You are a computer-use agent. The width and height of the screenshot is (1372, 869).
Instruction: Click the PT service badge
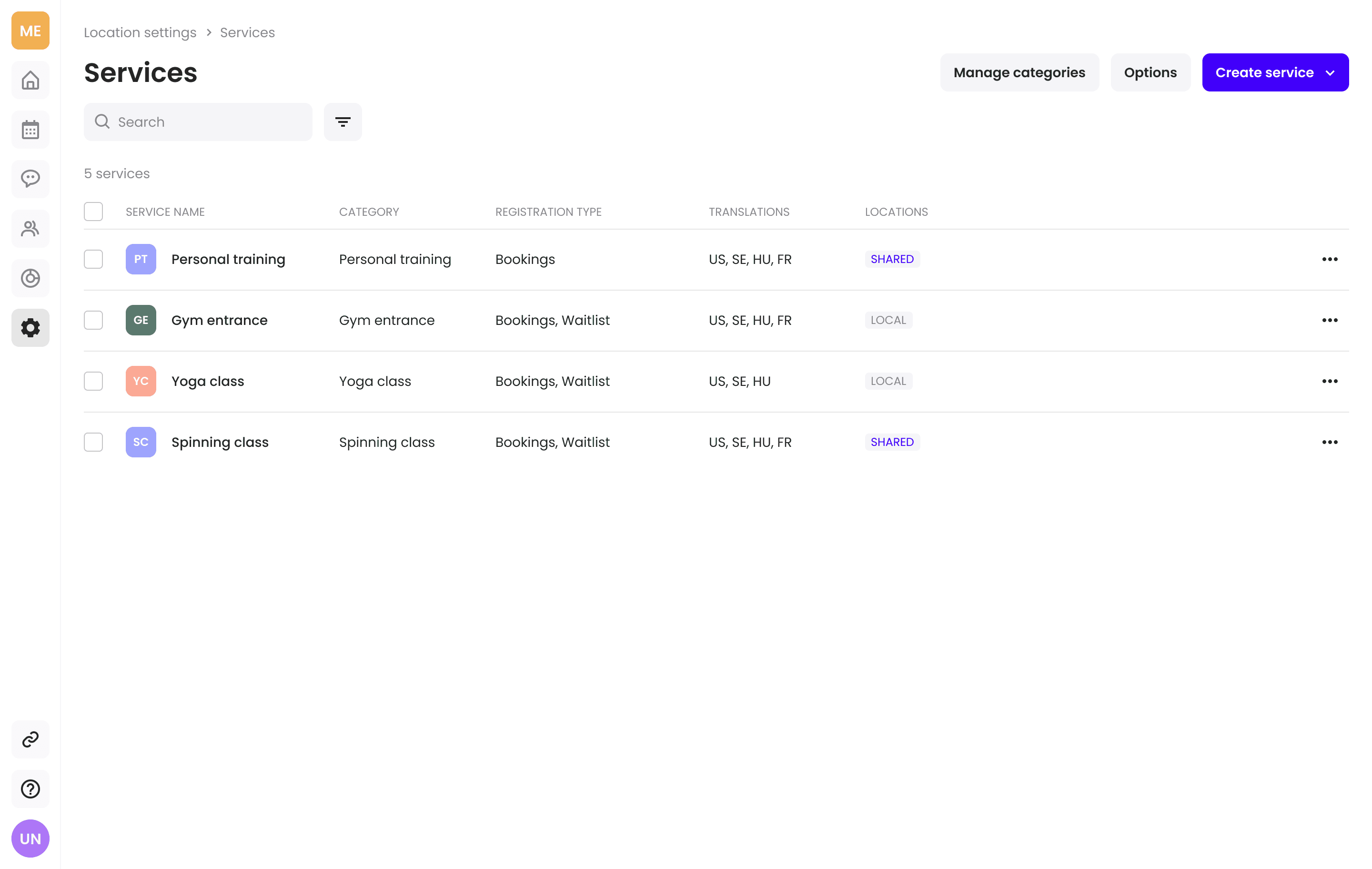[x=141, y=259]
